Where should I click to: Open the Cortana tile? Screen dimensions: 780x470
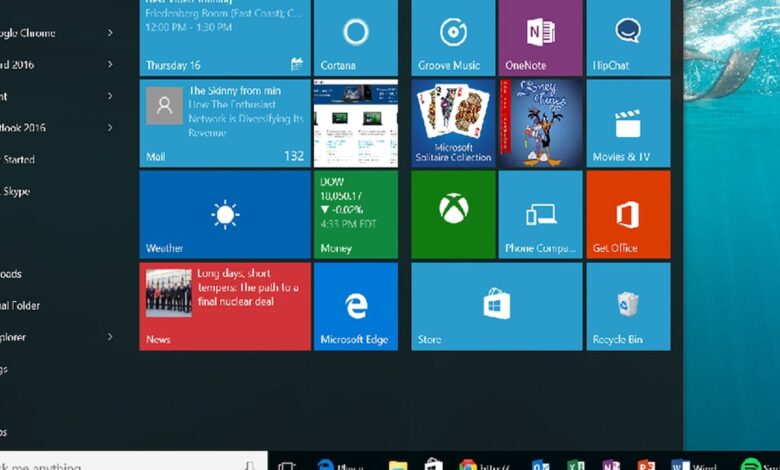(356, 38)
